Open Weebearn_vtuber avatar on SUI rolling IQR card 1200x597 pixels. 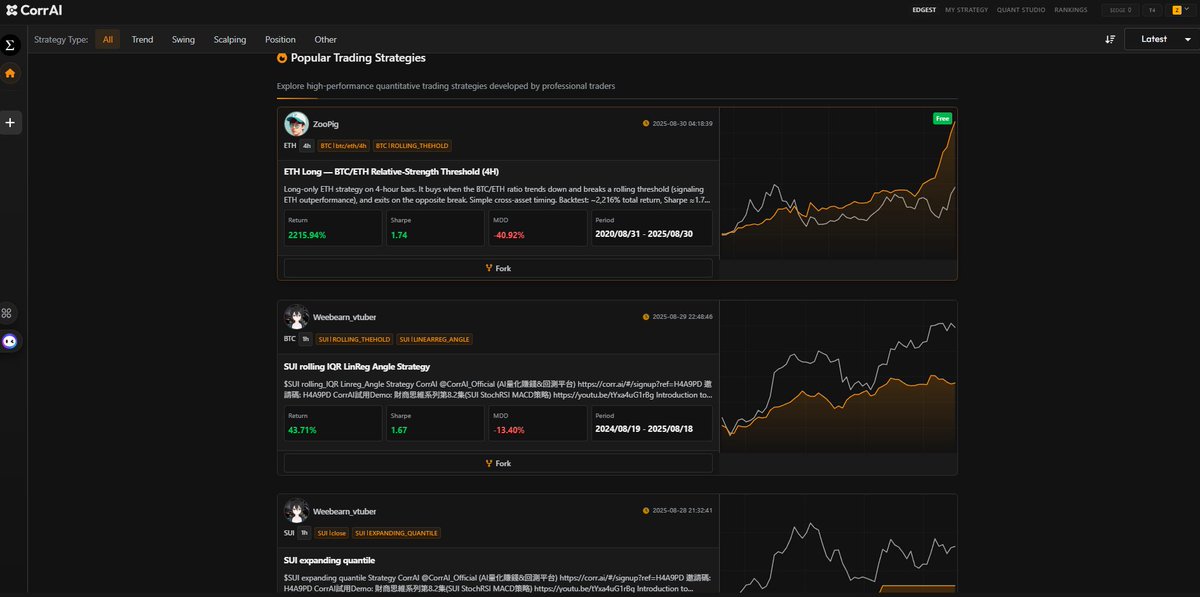tap(296, 317)
